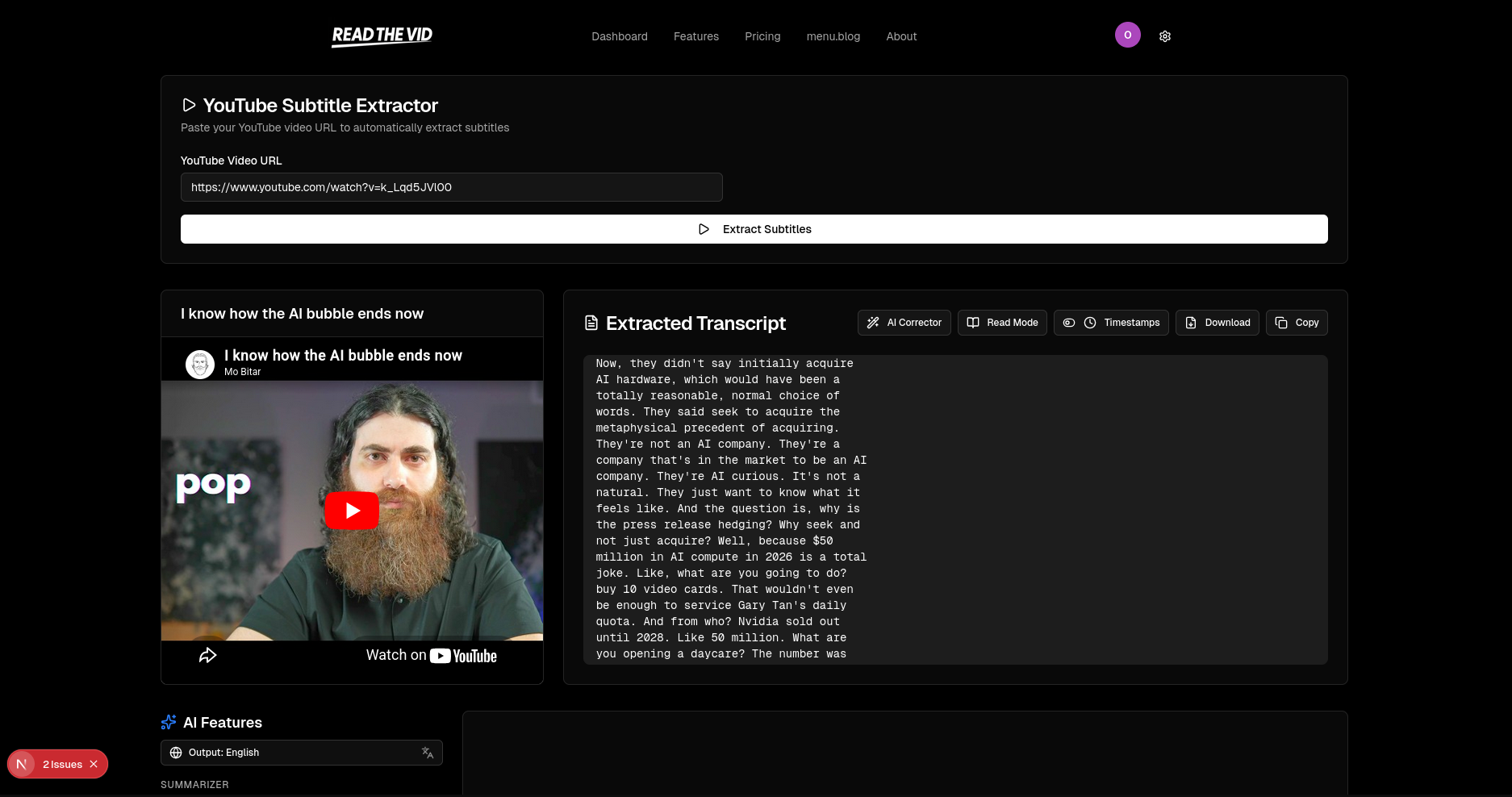Open the Output: English language dropdown

[x=290, y=753]
